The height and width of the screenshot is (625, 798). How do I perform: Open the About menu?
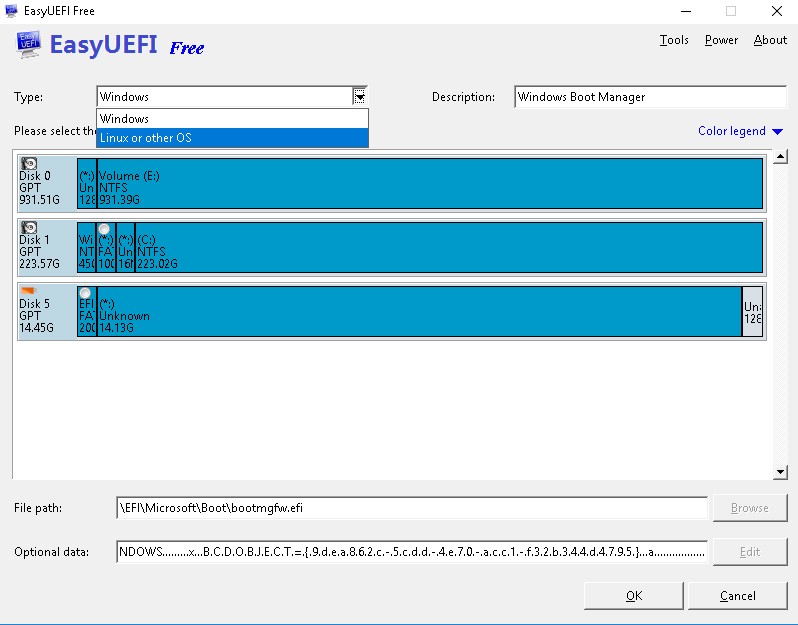tap(770, 40)
